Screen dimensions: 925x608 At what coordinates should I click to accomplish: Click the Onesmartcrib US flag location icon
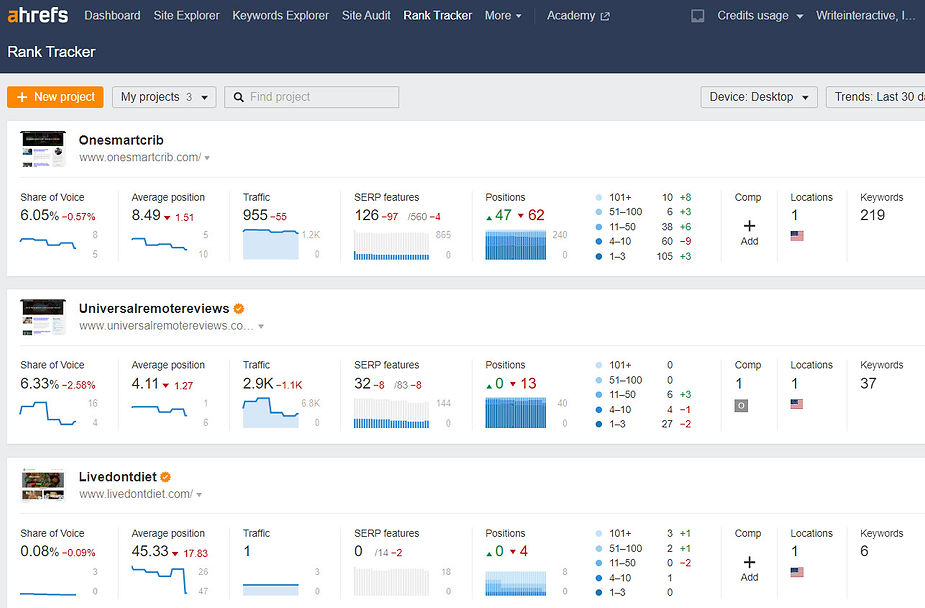click(x=797, y=236)
